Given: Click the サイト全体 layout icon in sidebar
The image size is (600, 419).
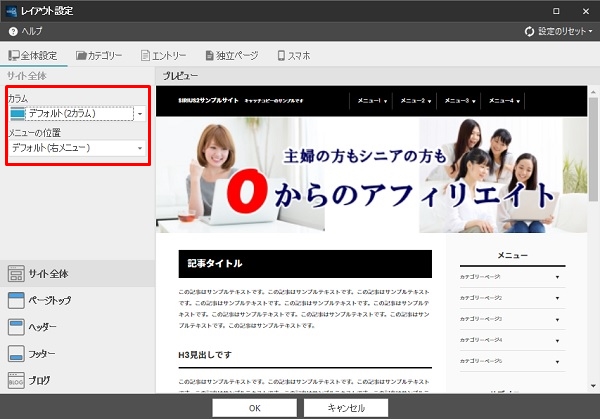Looking at the screenshot, I should pyautogui.click(x=16, y=274).
